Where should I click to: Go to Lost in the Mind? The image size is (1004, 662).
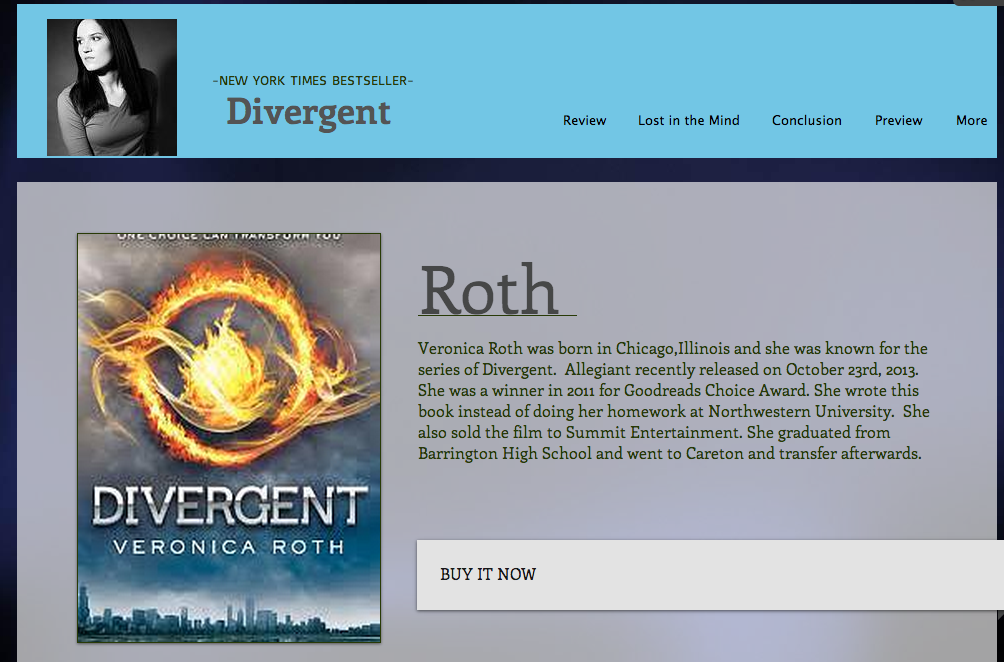click(688, 121)
